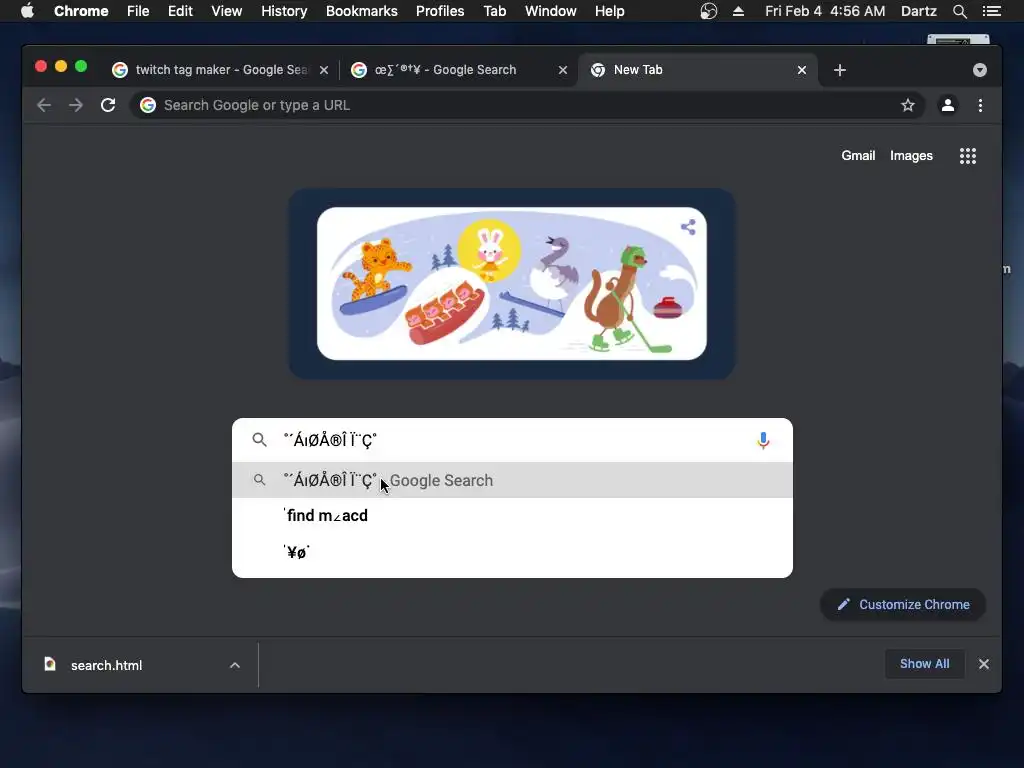Image resolution: width=1024 pixels, height=768 pixels.
Task: Open the Winter Olympics Google Doodle
Action: point(511,283)
